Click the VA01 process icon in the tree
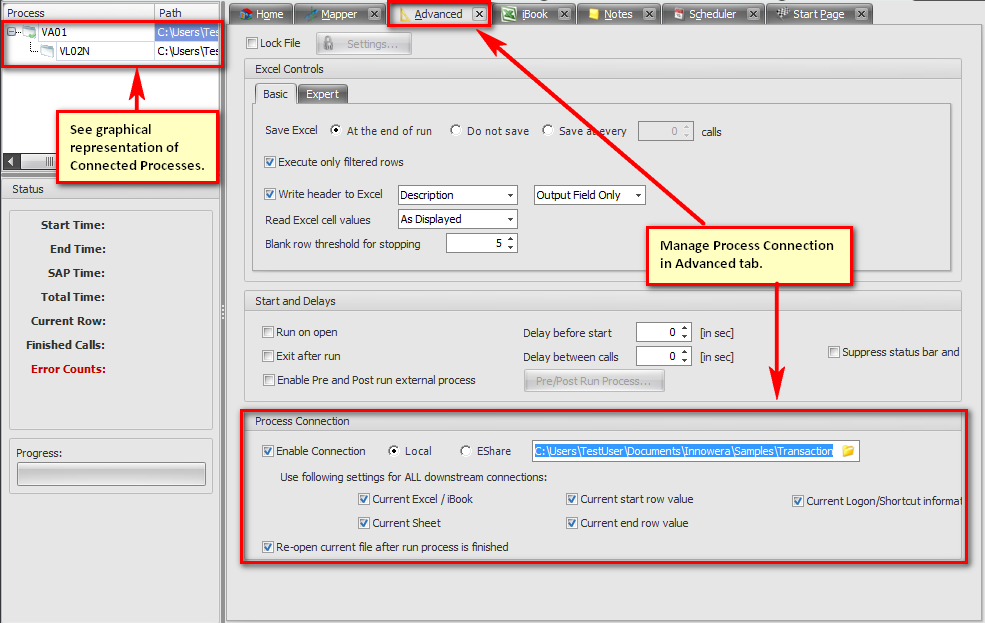 coord(28,32)
